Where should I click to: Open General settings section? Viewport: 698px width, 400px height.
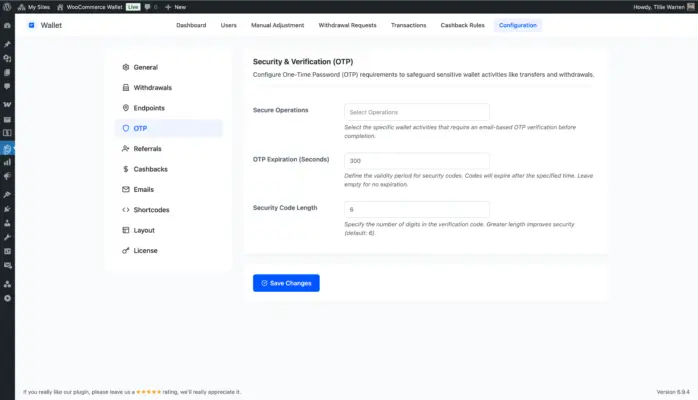coord(169,67)
